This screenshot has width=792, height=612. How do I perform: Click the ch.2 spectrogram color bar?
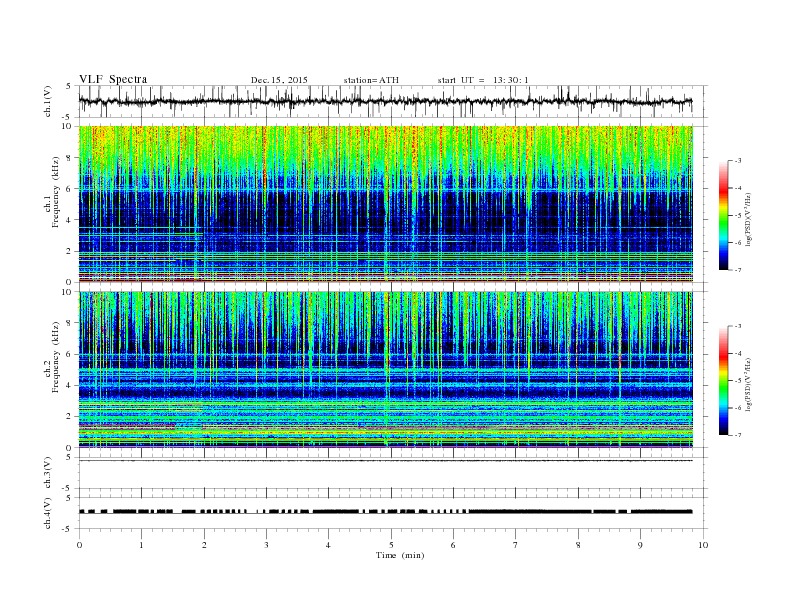[724, 380]
